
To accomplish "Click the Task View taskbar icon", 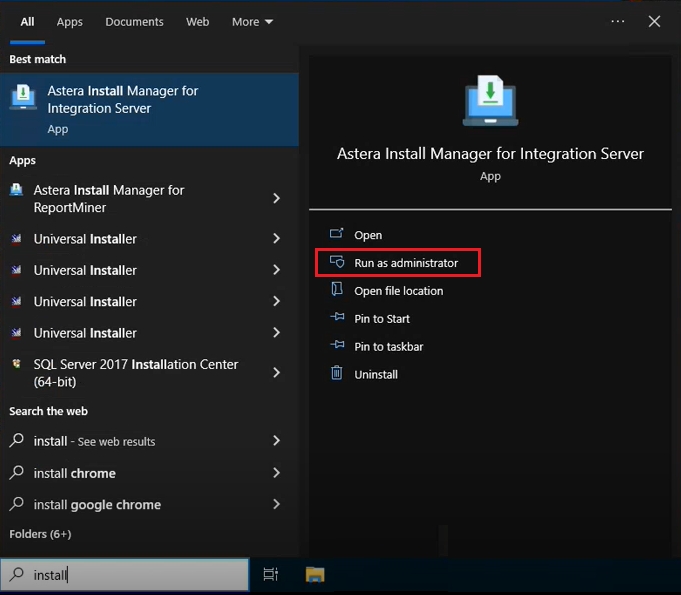I will pos(270,574).
